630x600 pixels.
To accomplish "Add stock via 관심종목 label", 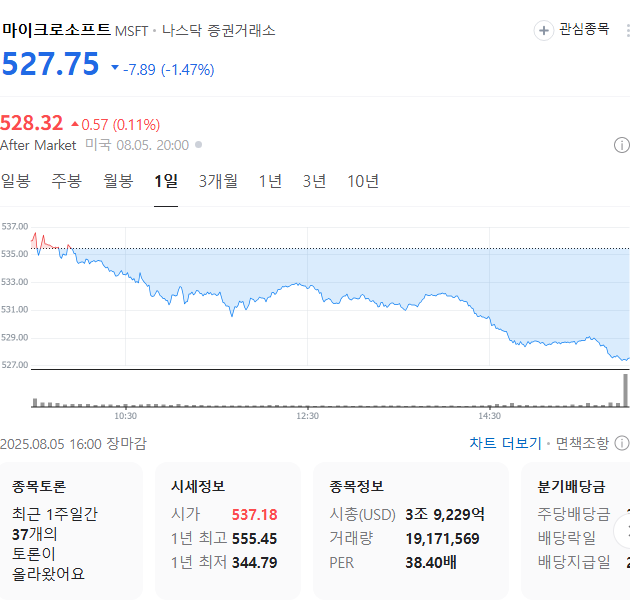I will [584, 29].
